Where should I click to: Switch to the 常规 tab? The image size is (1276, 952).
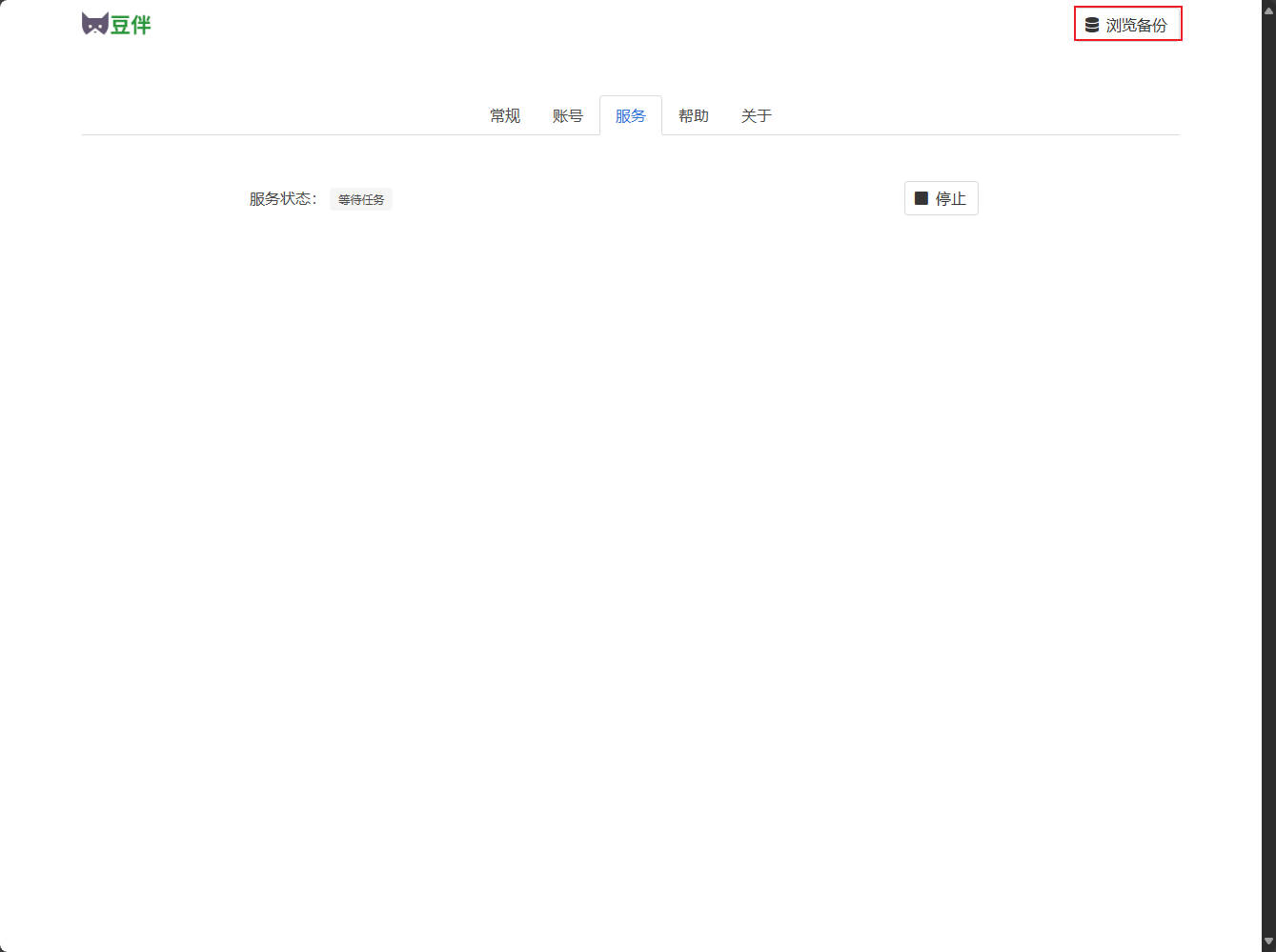click(x=505, y=115)
